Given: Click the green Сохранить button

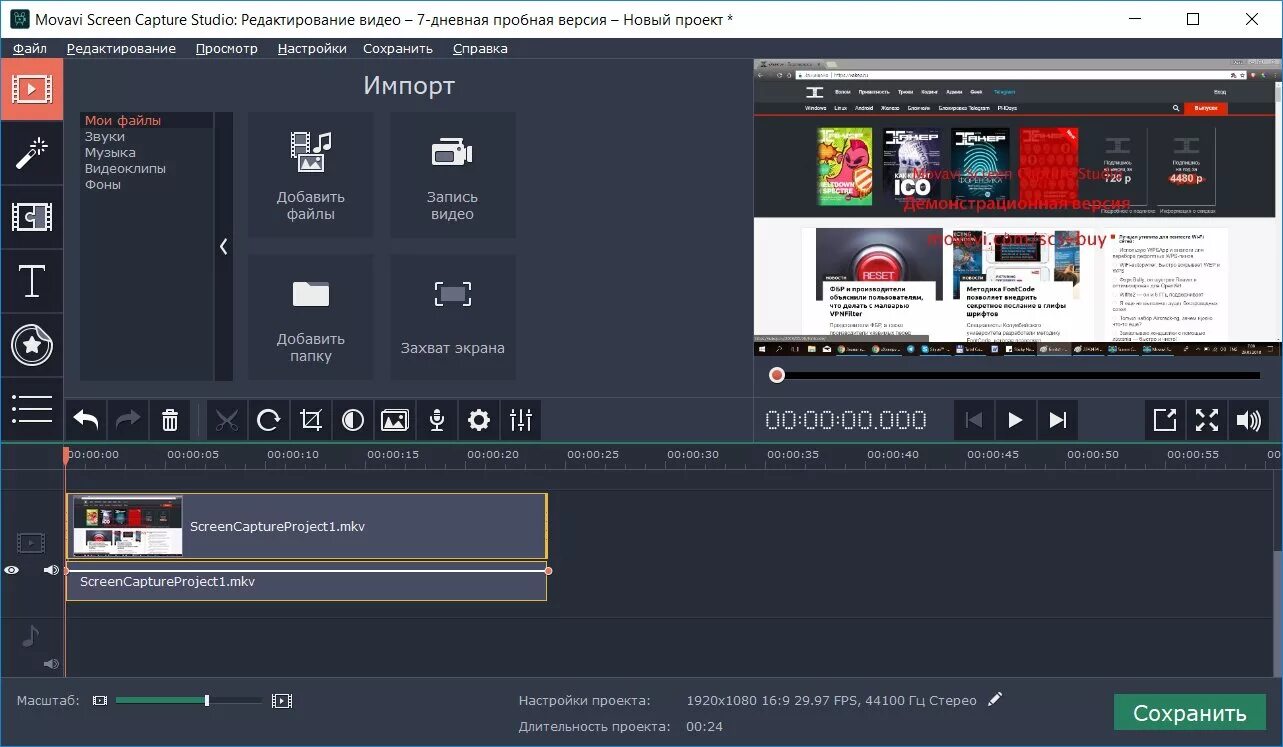Looking at the screenshot, I should pos(1189,713).
